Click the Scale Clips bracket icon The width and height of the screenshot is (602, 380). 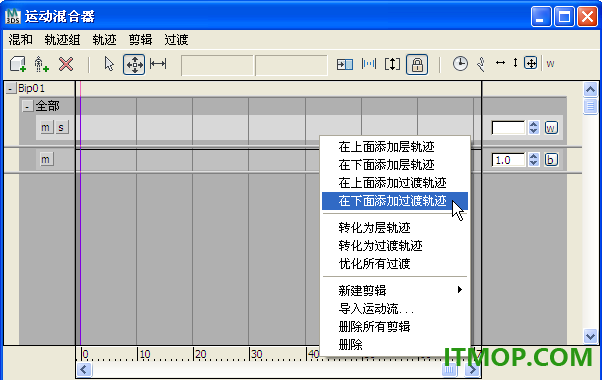tap(392, 64)
